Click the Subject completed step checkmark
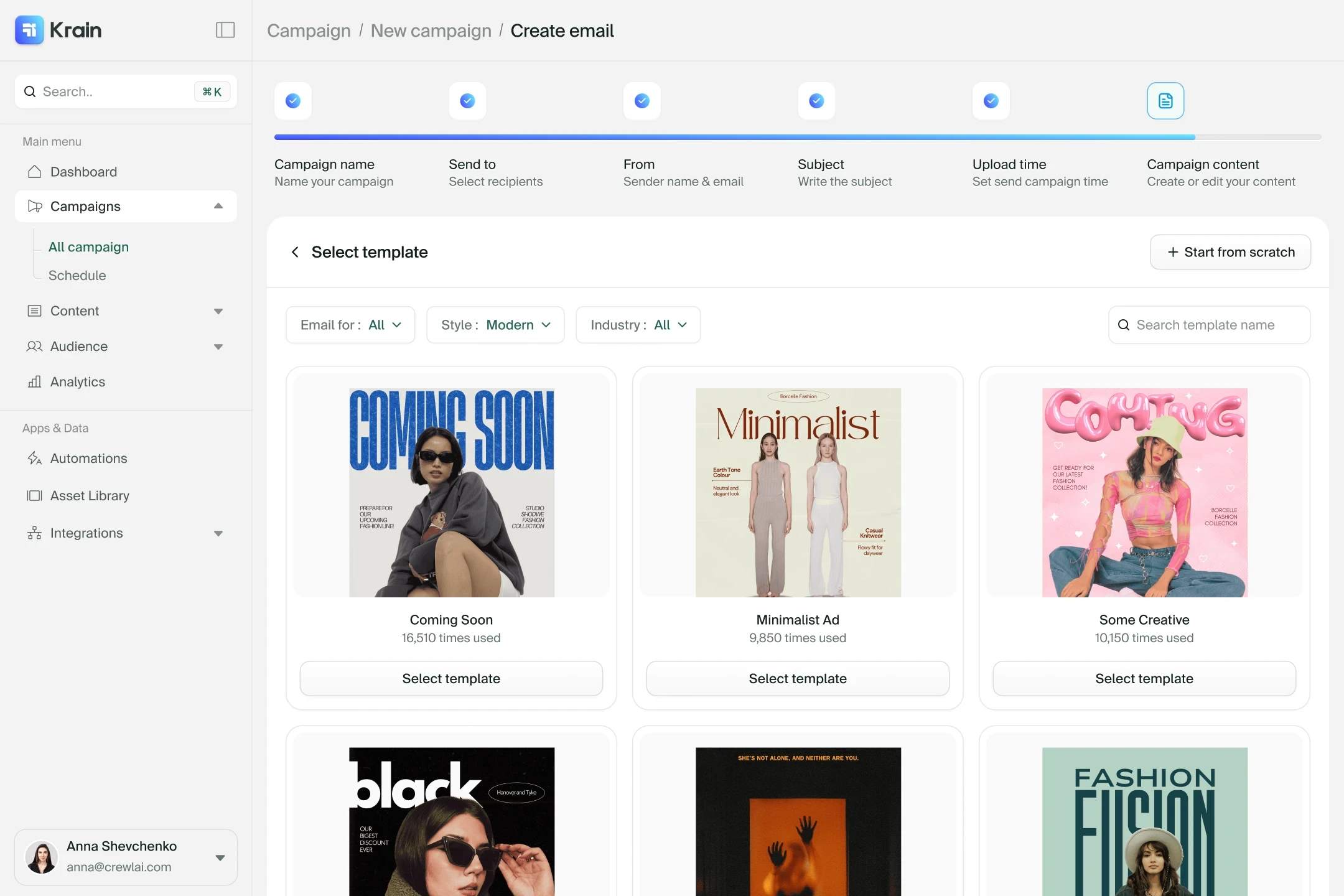The height and width of the screenshot is (896, 1344). point(816,101)
